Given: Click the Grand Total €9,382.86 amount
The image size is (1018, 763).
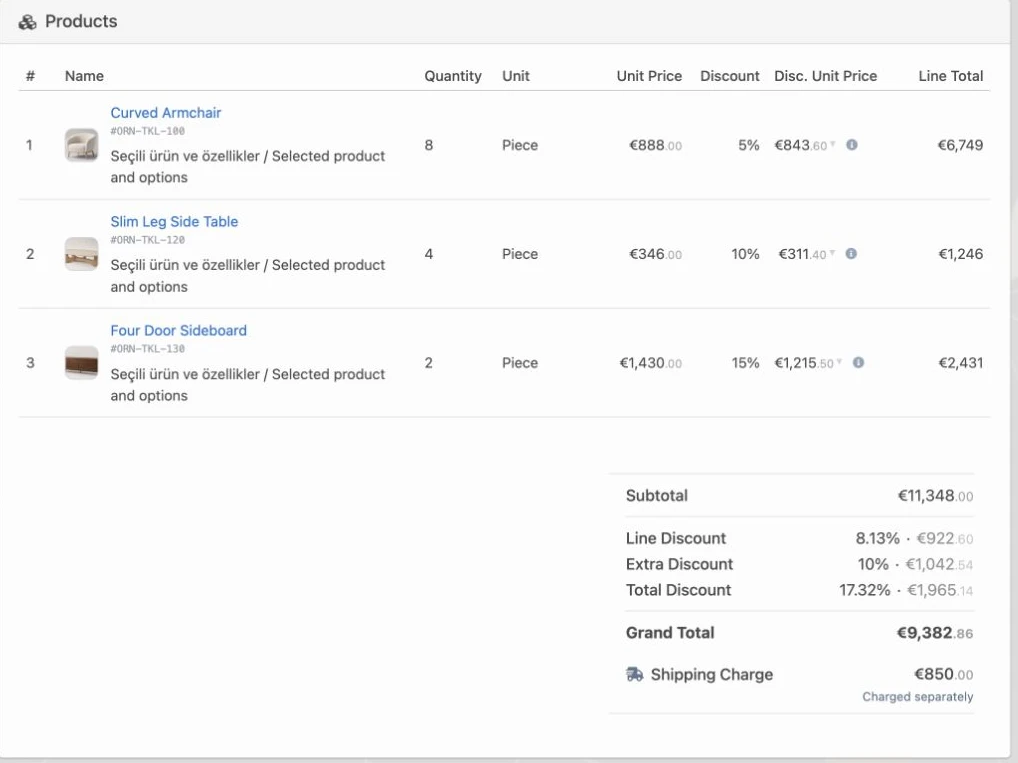Looking at the screenshot, I should coord(935,633).
